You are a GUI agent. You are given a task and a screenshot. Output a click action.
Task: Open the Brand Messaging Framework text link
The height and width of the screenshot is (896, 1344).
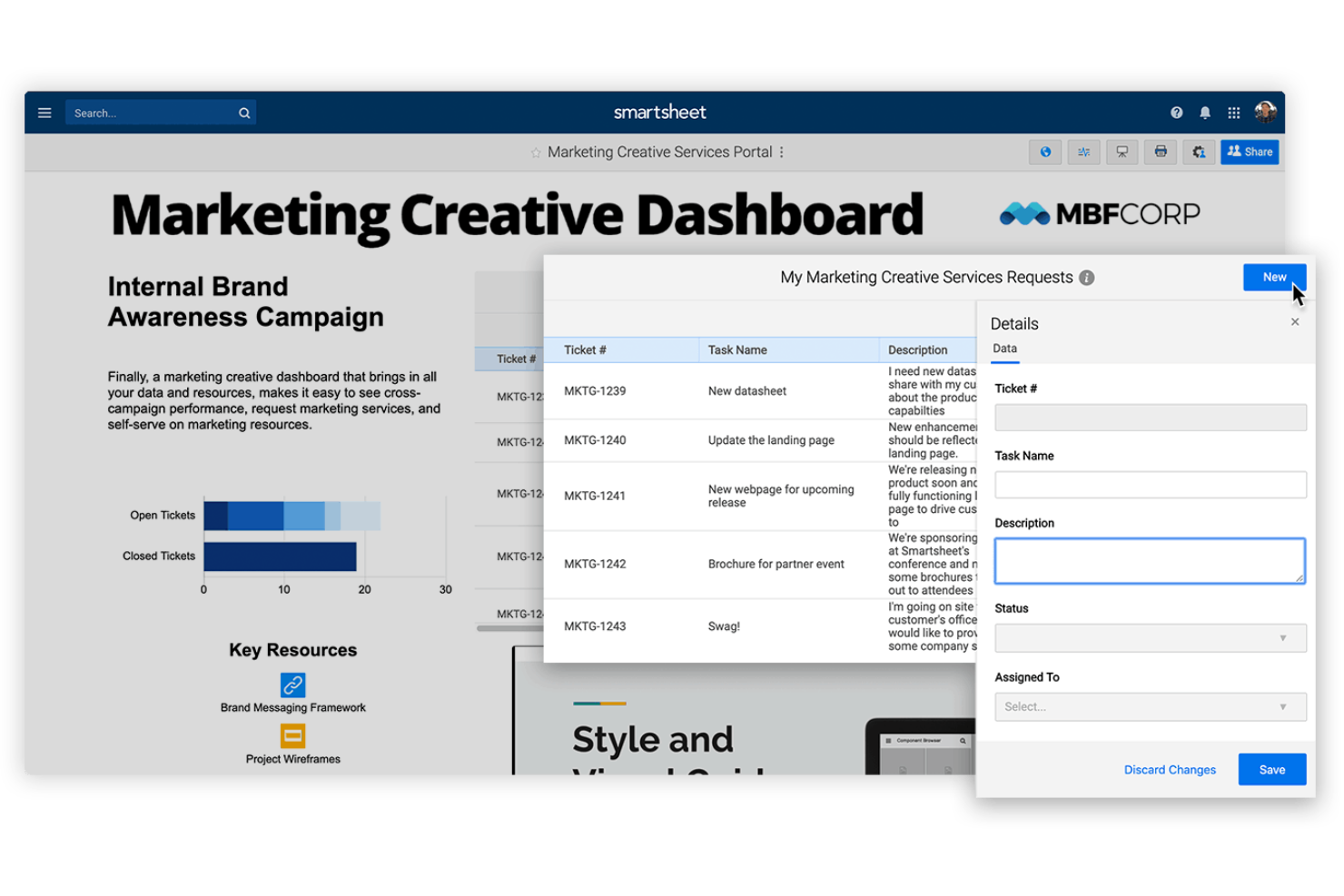point(292,708)
